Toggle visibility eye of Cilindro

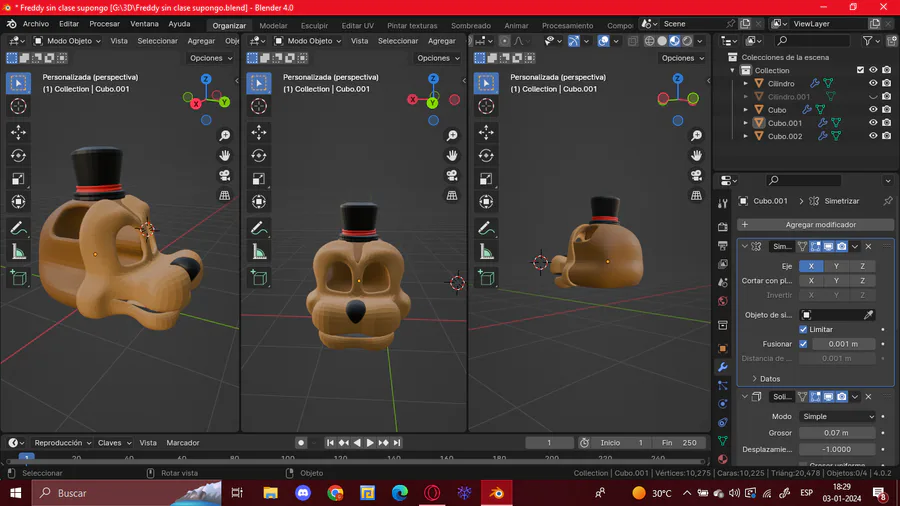(x=873, y=83)
